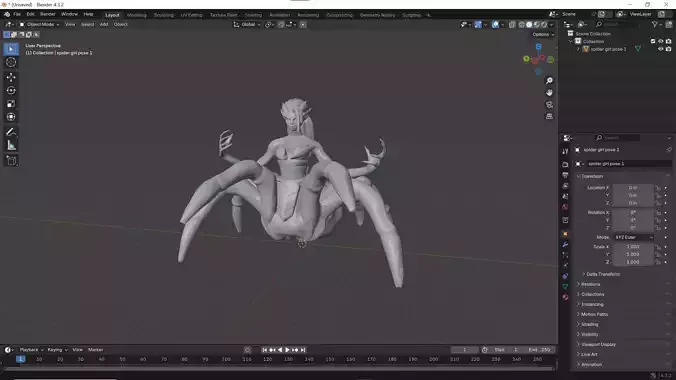Screen dimensions: 676x380
Task: Pick the Measure tool
Action: click(11, 145)
